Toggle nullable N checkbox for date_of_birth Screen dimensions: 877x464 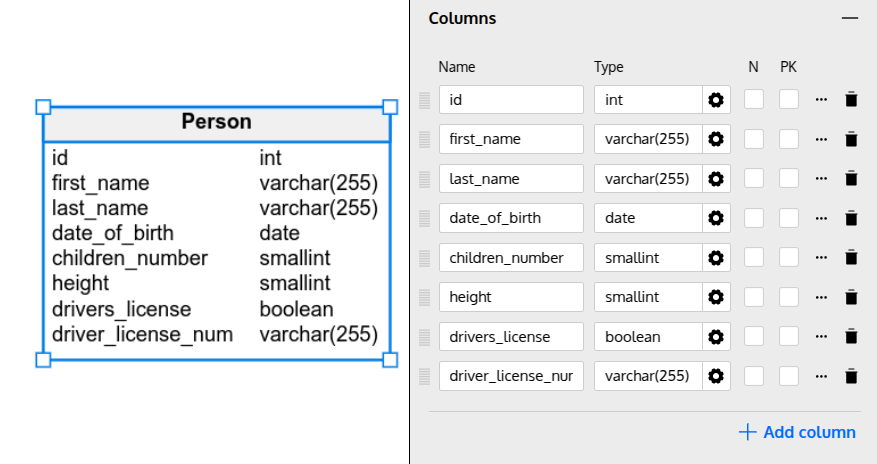click(754, 218)
